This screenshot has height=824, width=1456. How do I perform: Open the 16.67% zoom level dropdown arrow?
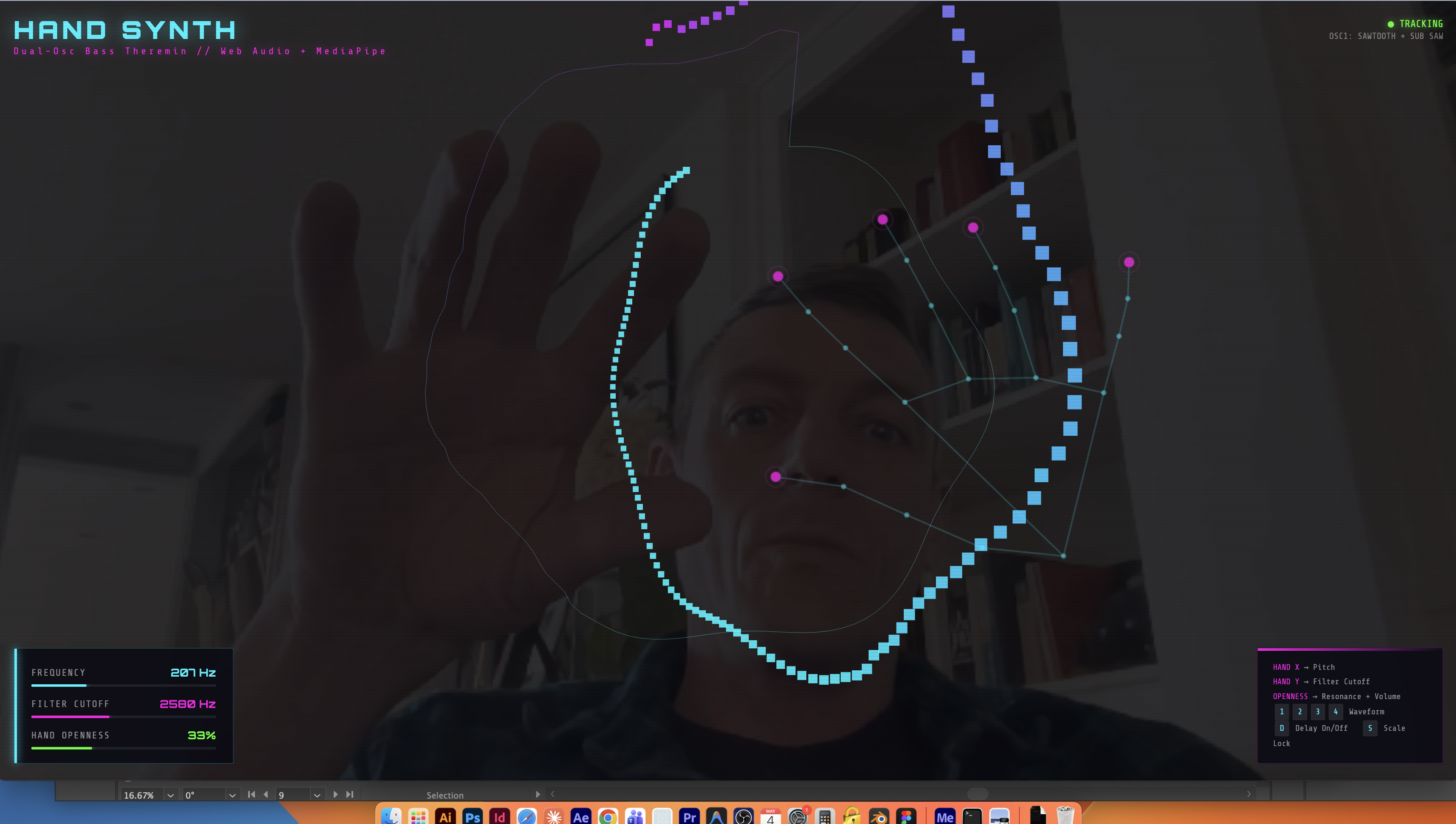click(x=170, y=795)
